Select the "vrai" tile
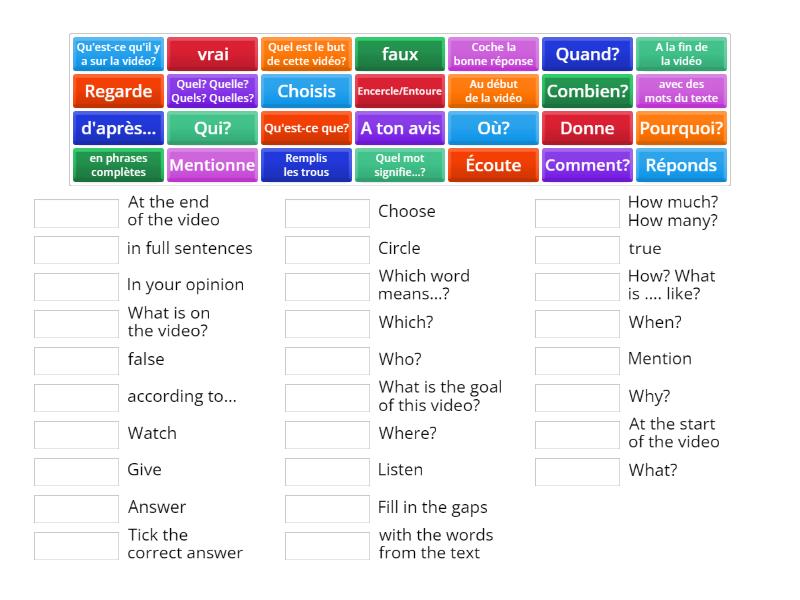800x600 pixels. pyautogui.click(x=212, y=55)
